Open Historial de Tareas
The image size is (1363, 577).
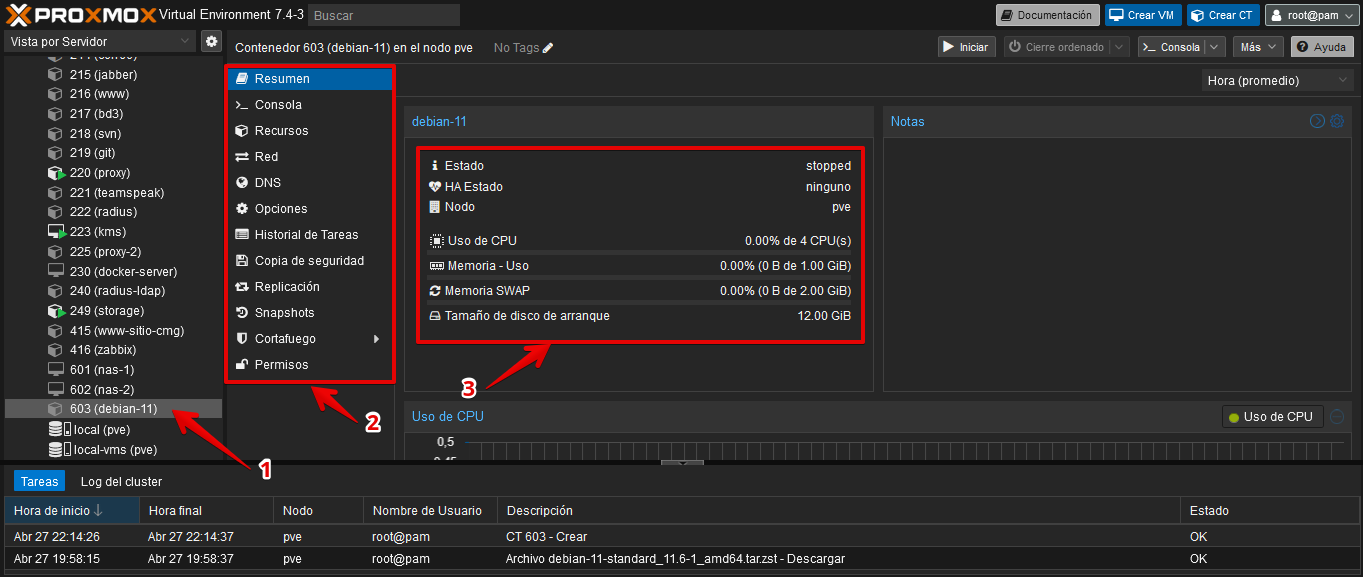[x=309, y=234]
